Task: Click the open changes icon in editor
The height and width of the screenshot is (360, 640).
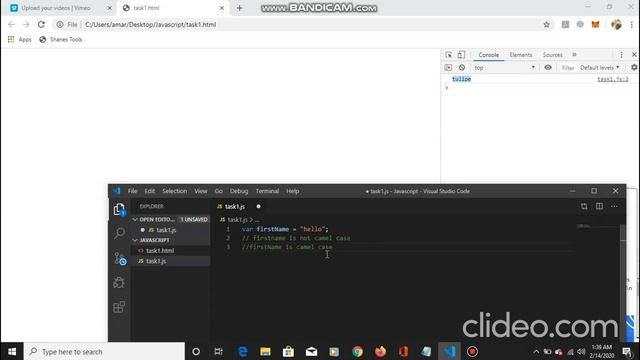Action: pyautogui.click(x=584, y=207)
